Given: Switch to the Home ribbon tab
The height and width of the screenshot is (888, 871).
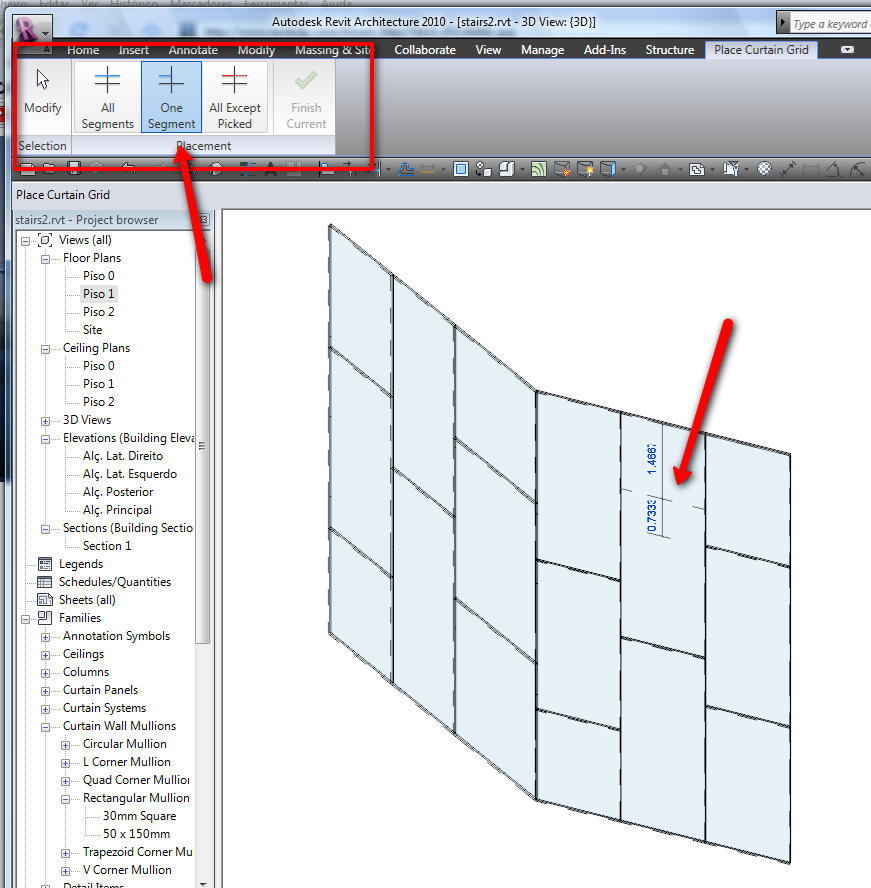Looking at the screenshot, I should click(83, 50).
